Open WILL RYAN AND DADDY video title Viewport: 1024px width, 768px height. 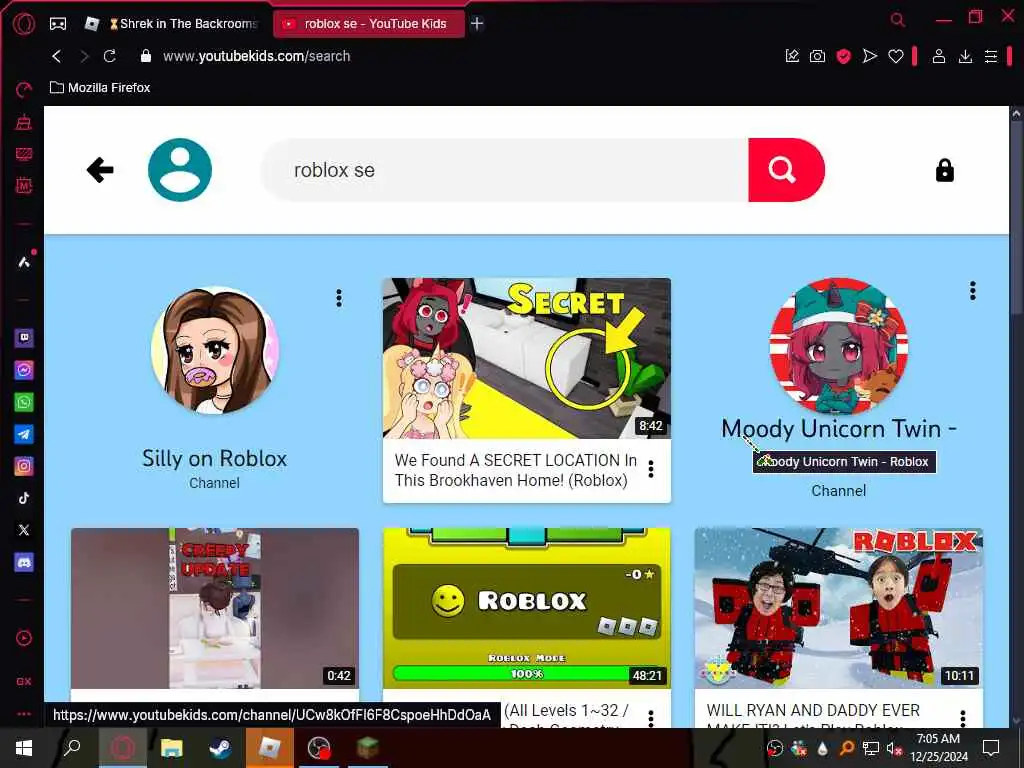[813, 717]
